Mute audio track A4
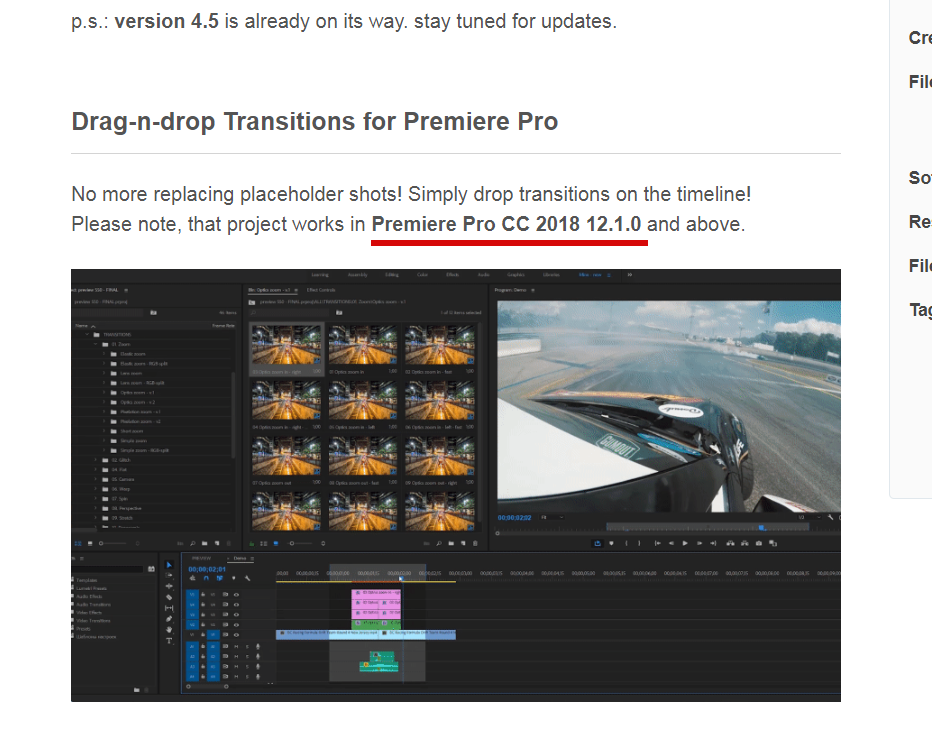 tap(236, 676)
